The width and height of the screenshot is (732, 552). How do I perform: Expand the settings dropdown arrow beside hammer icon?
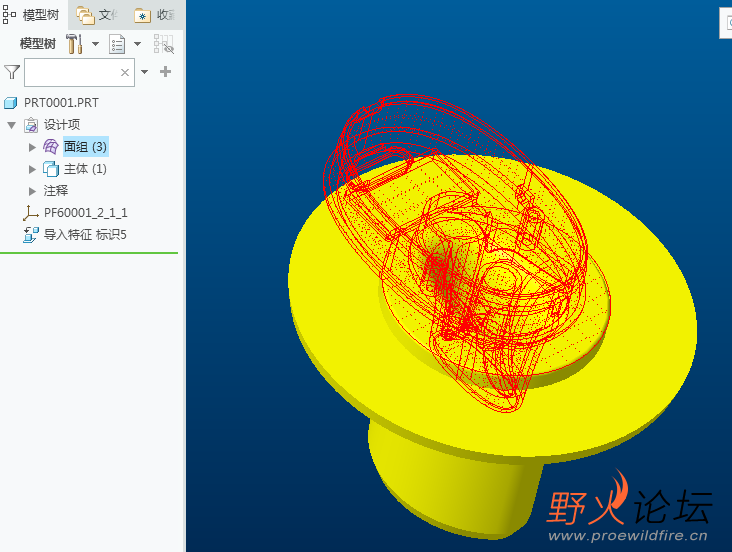click(x=95, y=44)
